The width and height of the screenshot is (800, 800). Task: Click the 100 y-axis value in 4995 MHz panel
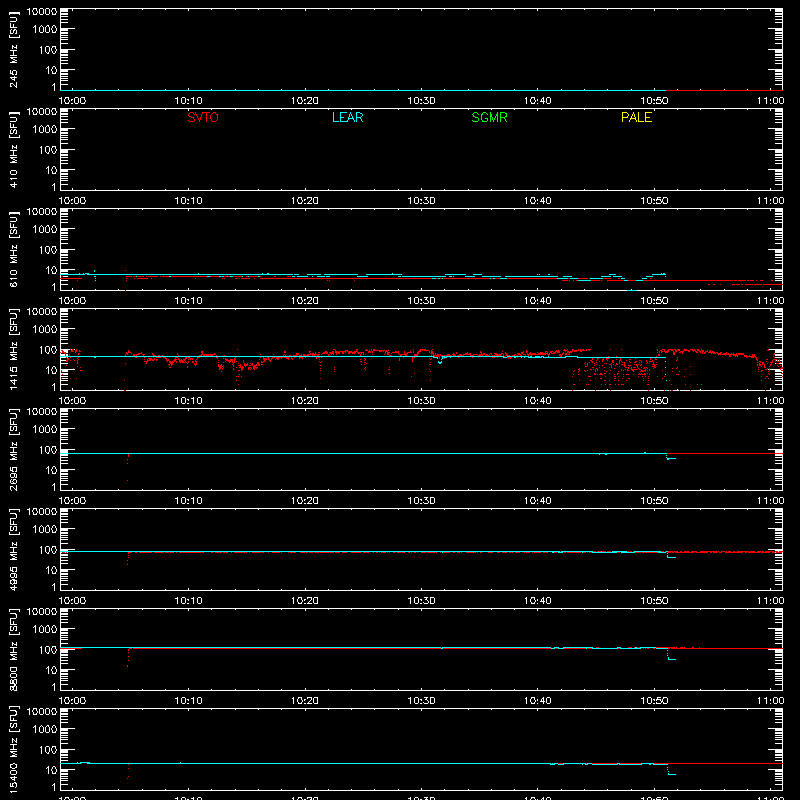[48, 550]
